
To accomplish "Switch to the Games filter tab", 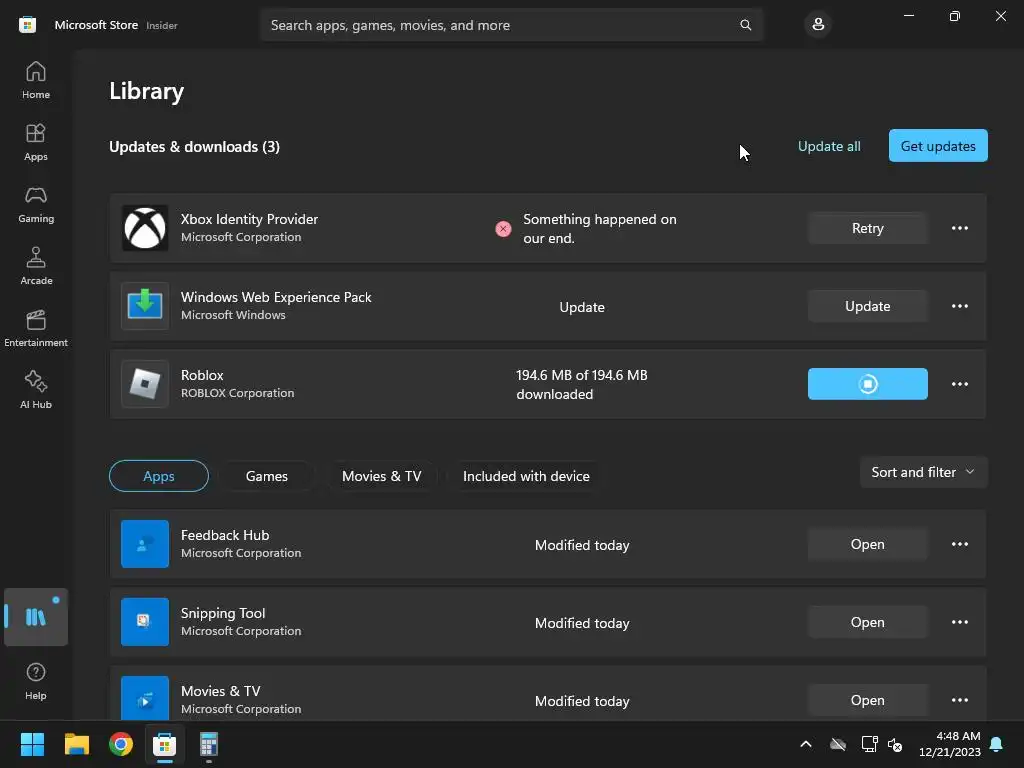I will click(x=266, y=476).
